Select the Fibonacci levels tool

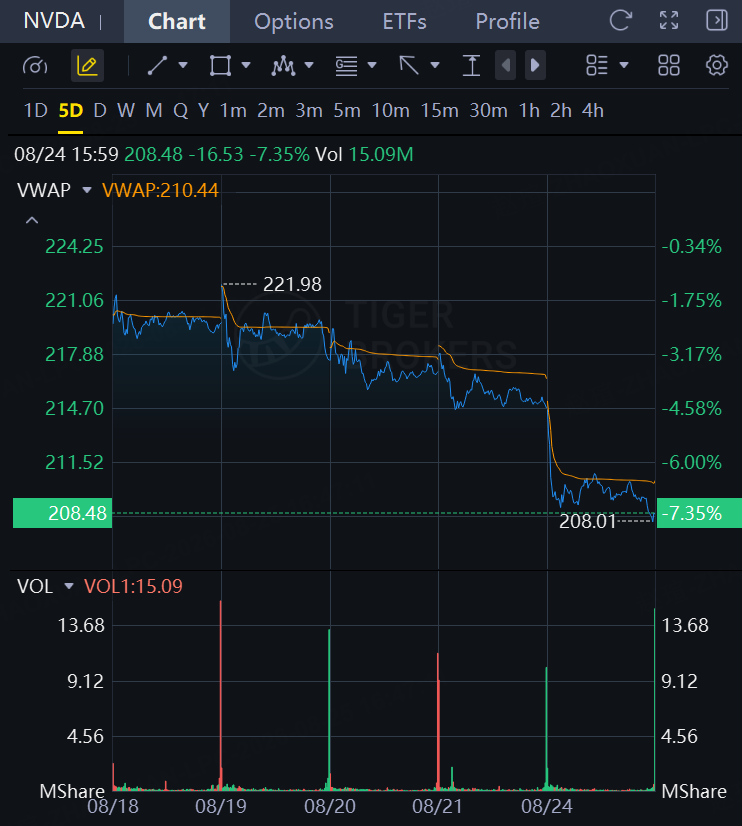(x=346, y=65)
